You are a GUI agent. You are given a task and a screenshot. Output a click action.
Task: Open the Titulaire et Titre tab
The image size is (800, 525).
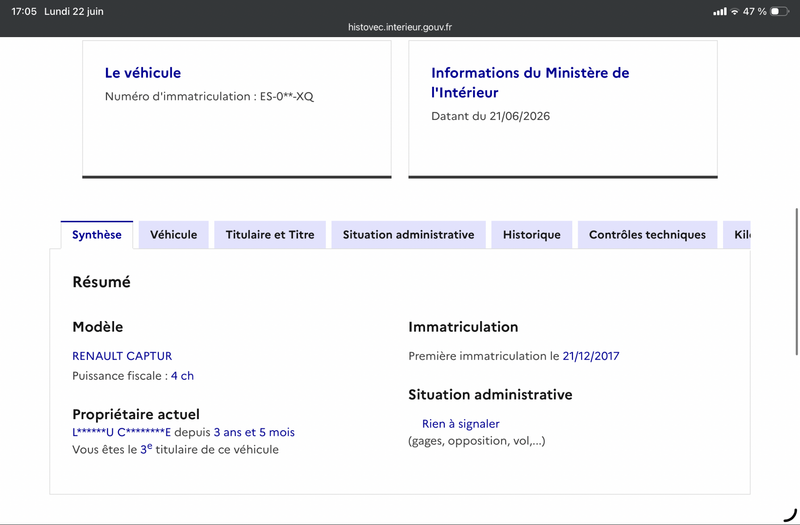(270, 235)
